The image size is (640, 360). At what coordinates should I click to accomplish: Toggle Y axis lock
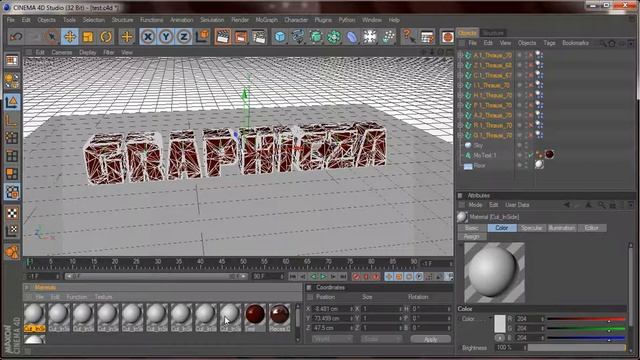(x=166, y=37)
